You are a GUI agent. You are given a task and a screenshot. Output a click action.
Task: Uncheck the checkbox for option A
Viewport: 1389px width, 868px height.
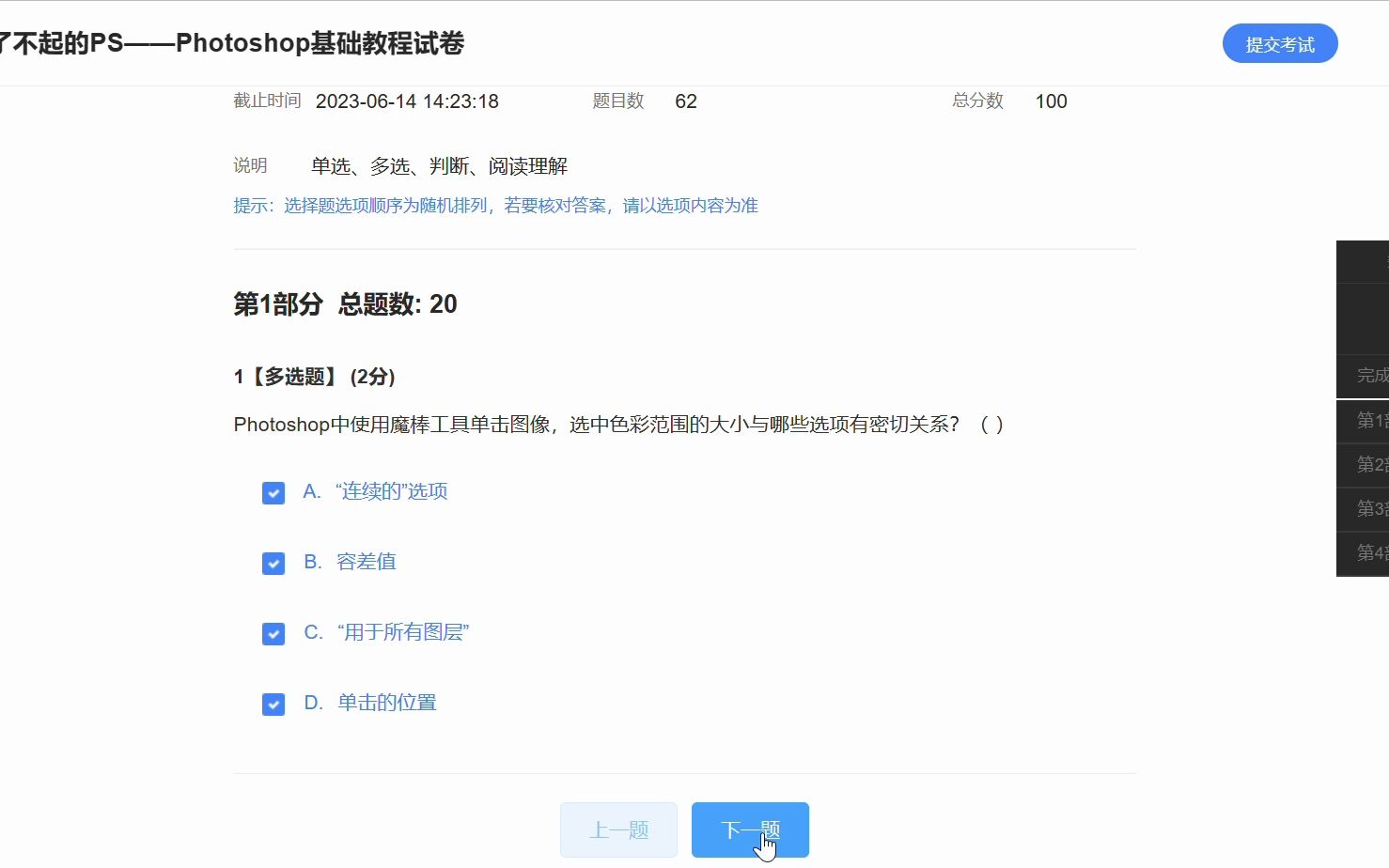point(273,493)
